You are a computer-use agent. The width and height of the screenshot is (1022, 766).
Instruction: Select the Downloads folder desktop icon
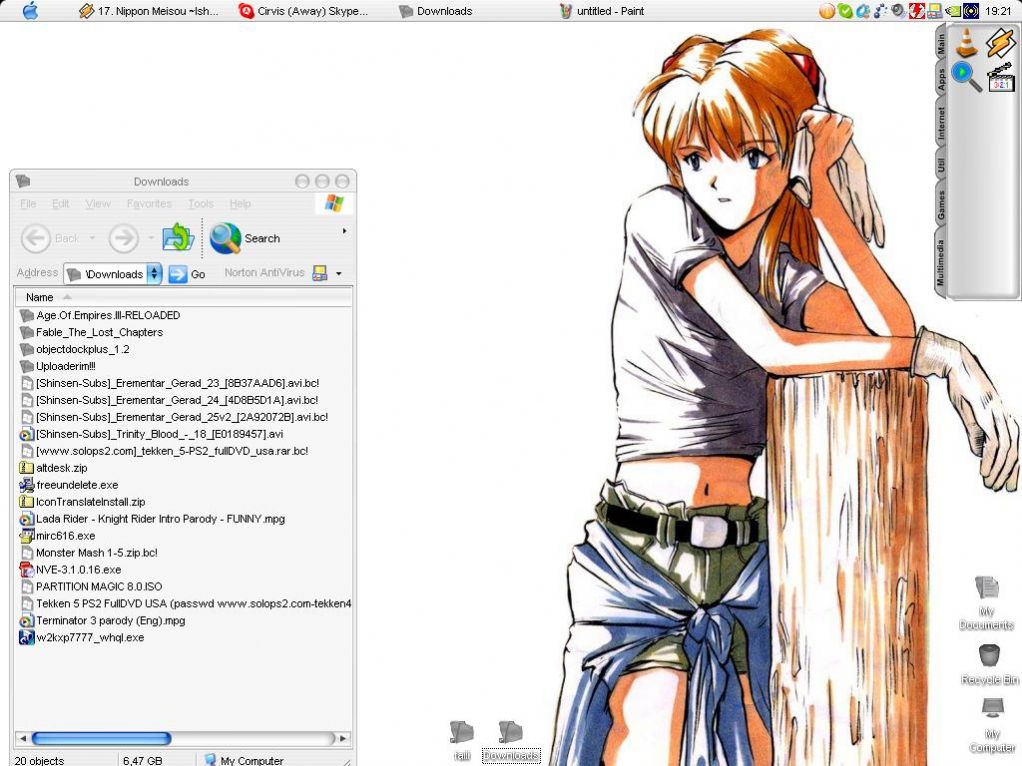511,741
